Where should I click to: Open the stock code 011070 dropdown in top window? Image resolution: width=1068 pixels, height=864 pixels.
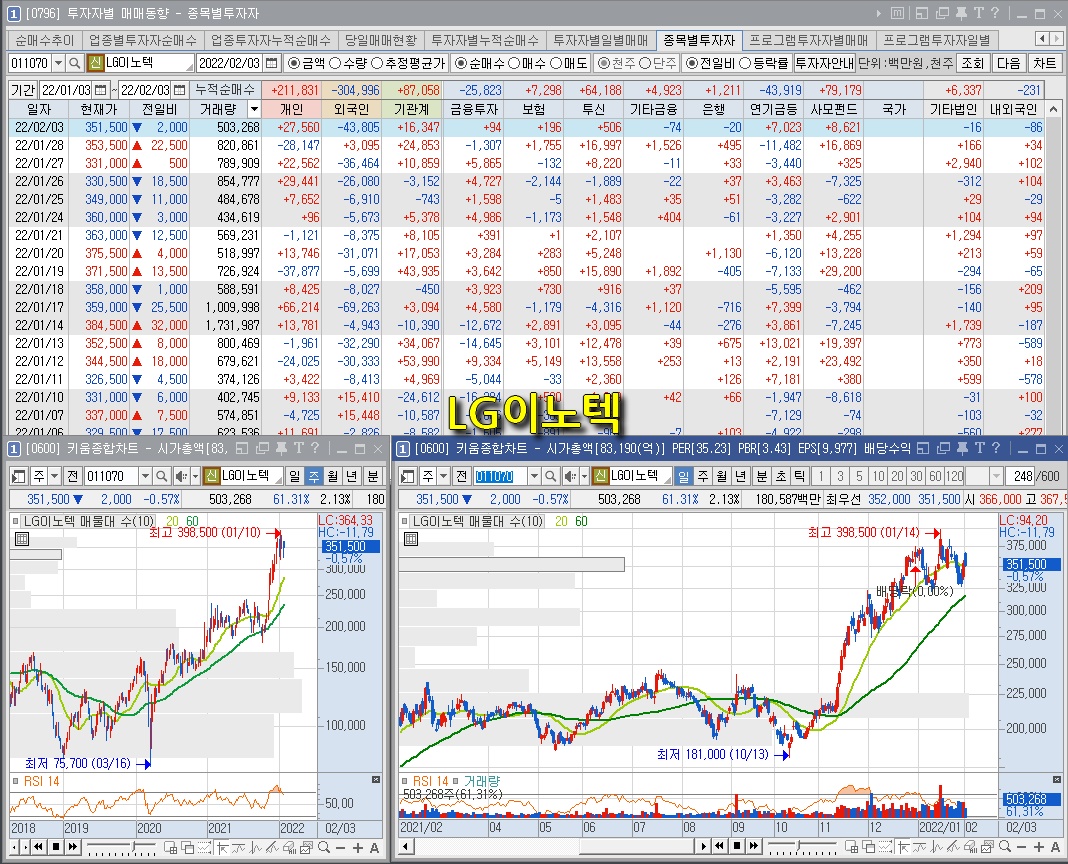[x=58, y=63]
